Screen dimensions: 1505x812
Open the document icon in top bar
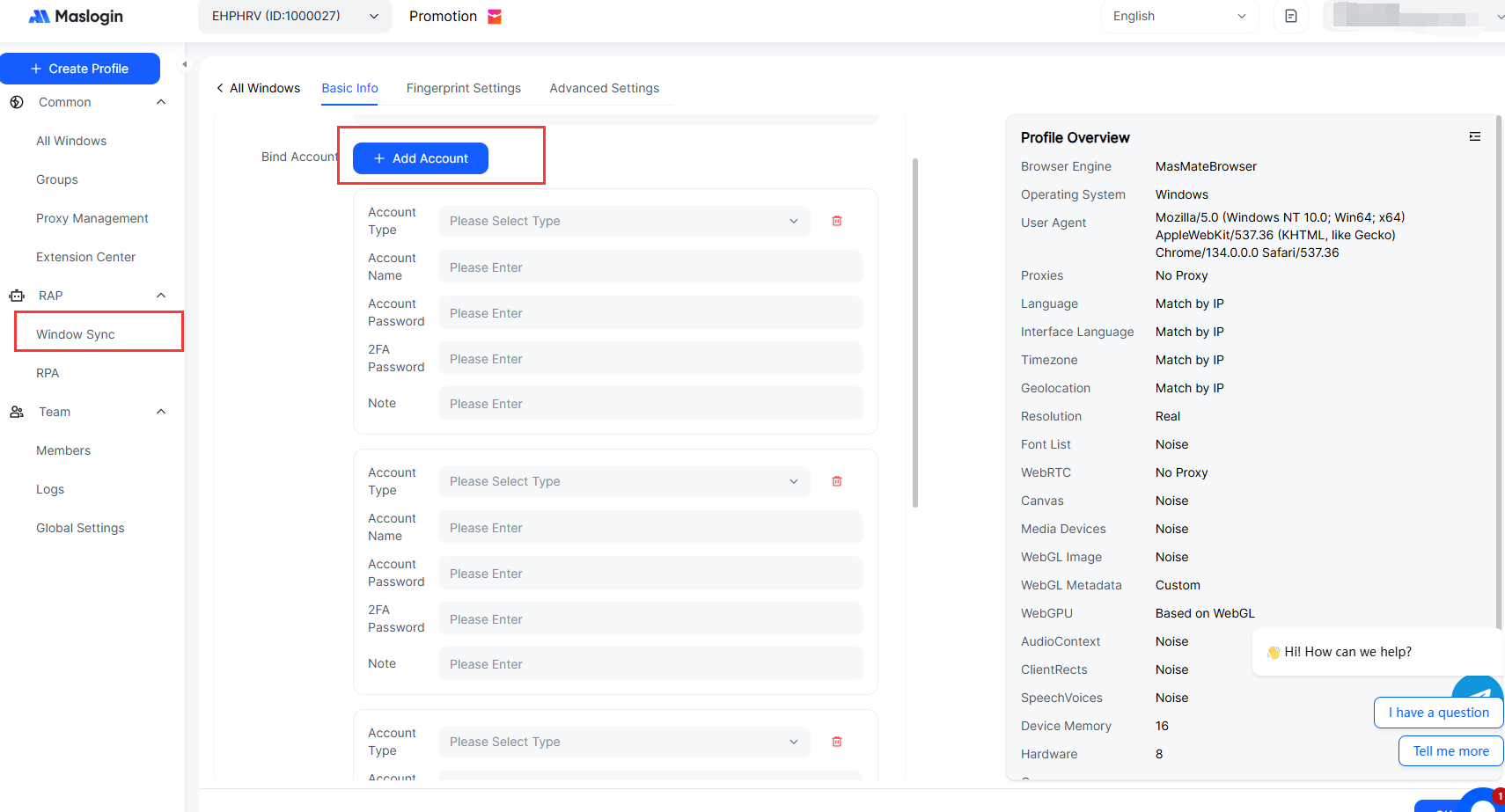pyautogui.click(x=1291, y=16)
